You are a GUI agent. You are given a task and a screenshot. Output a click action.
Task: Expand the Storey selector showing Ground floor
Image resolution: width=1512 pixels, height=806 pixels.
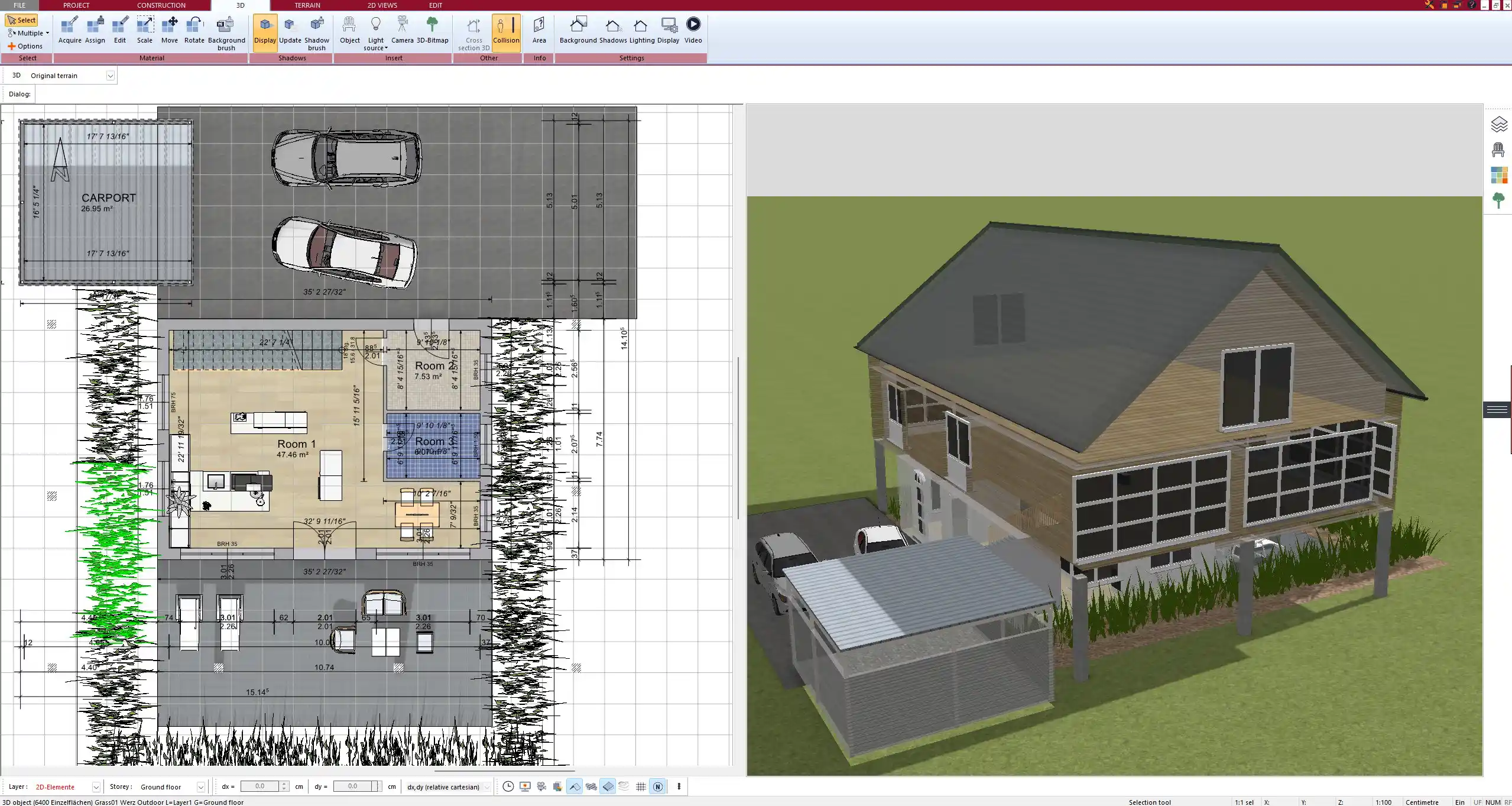200,786
